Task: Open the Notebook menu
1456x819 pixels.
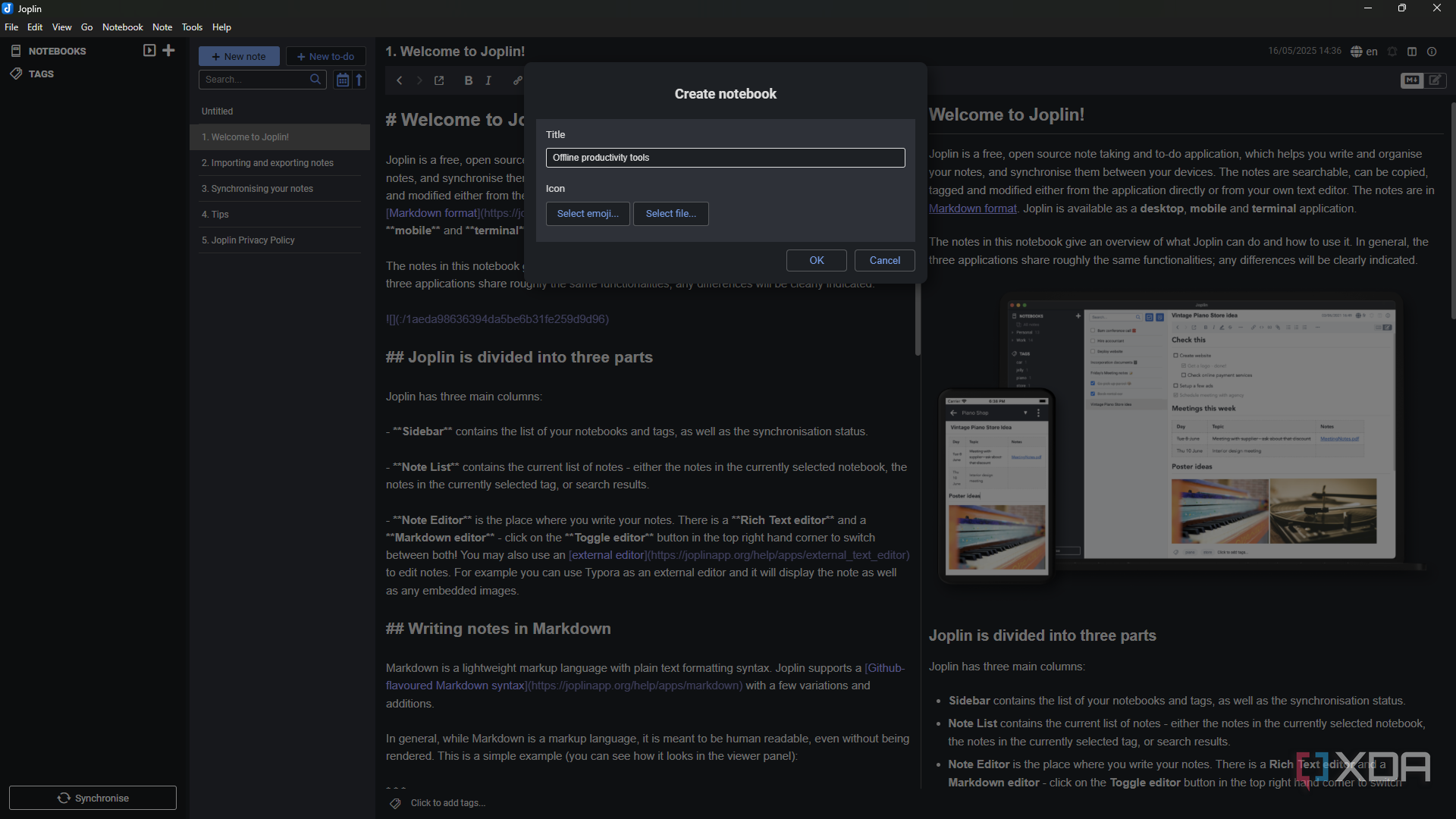Action: [x=123, y=27]
